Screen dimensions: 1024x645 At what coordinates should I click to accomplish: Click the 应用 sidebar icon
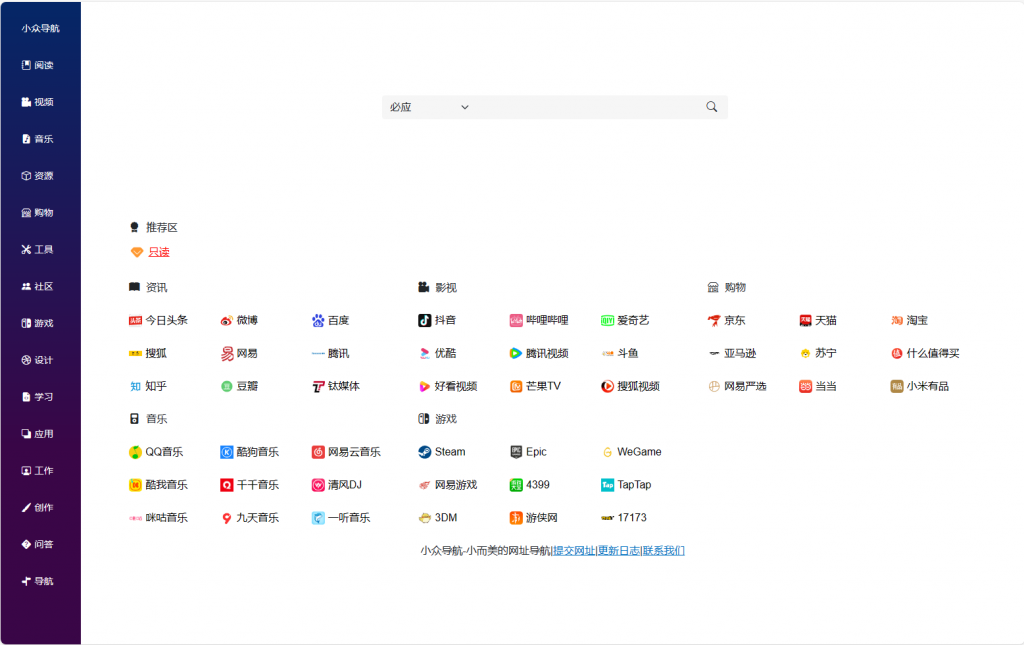click(x=26, y=434)
